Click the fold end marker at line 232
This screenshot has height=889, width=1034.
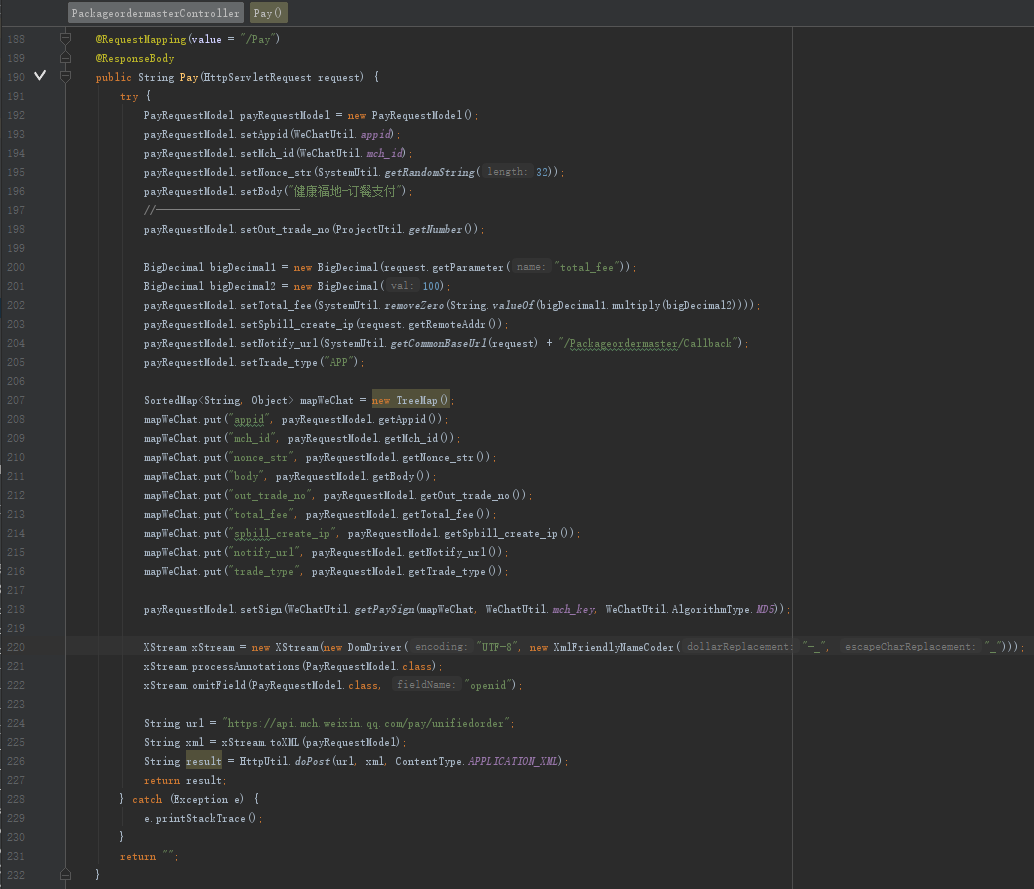point(65,874)
